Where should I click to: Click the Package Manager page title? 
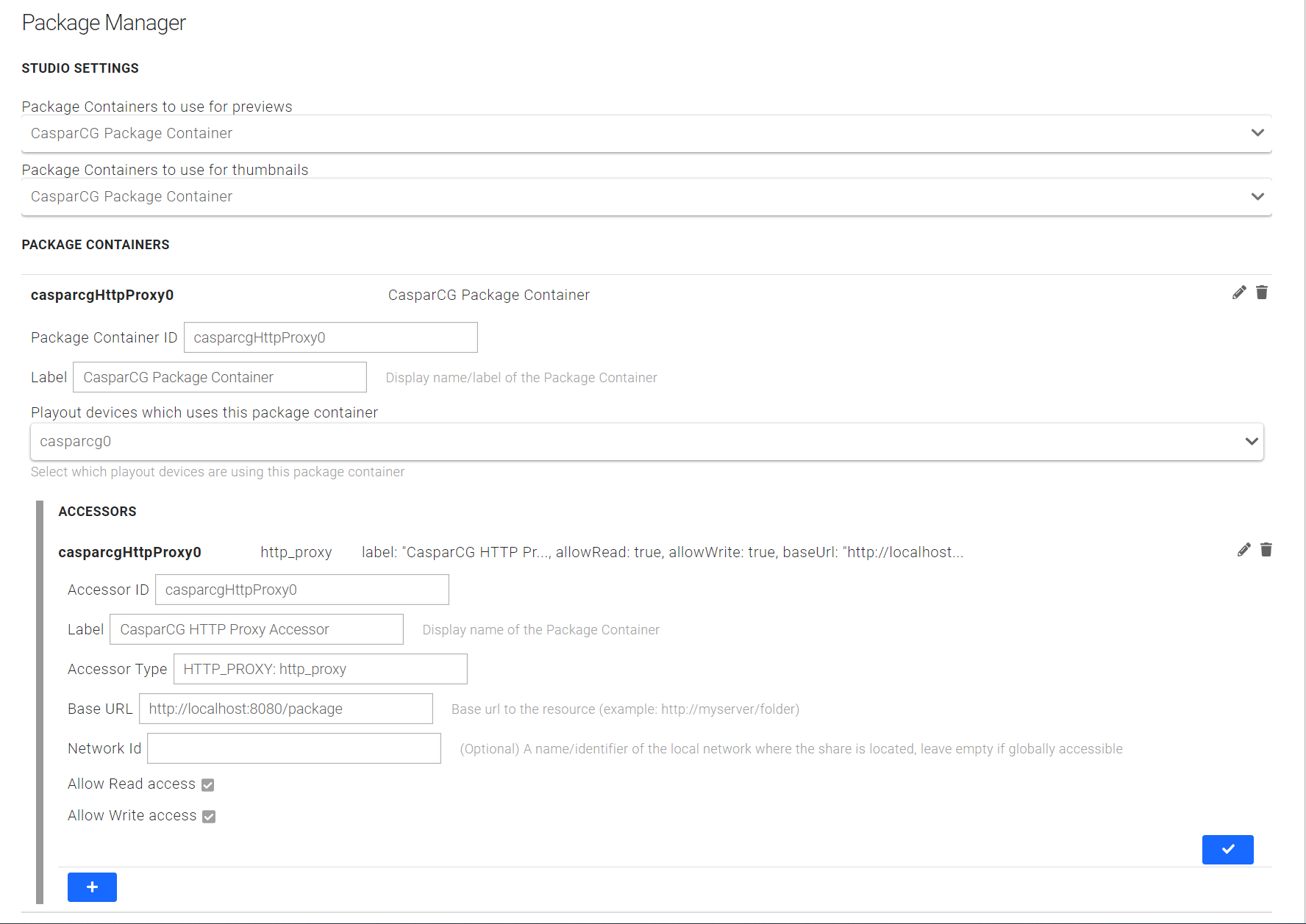(x=104, y=23)
